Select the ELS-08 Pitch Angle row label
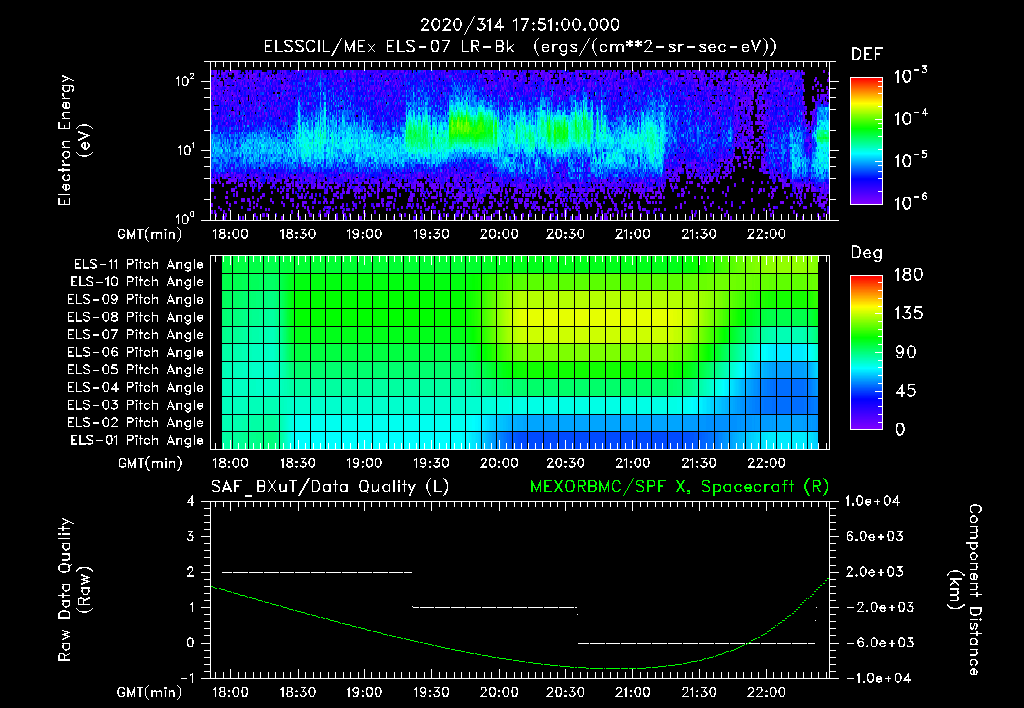 (x=136, y=317)
